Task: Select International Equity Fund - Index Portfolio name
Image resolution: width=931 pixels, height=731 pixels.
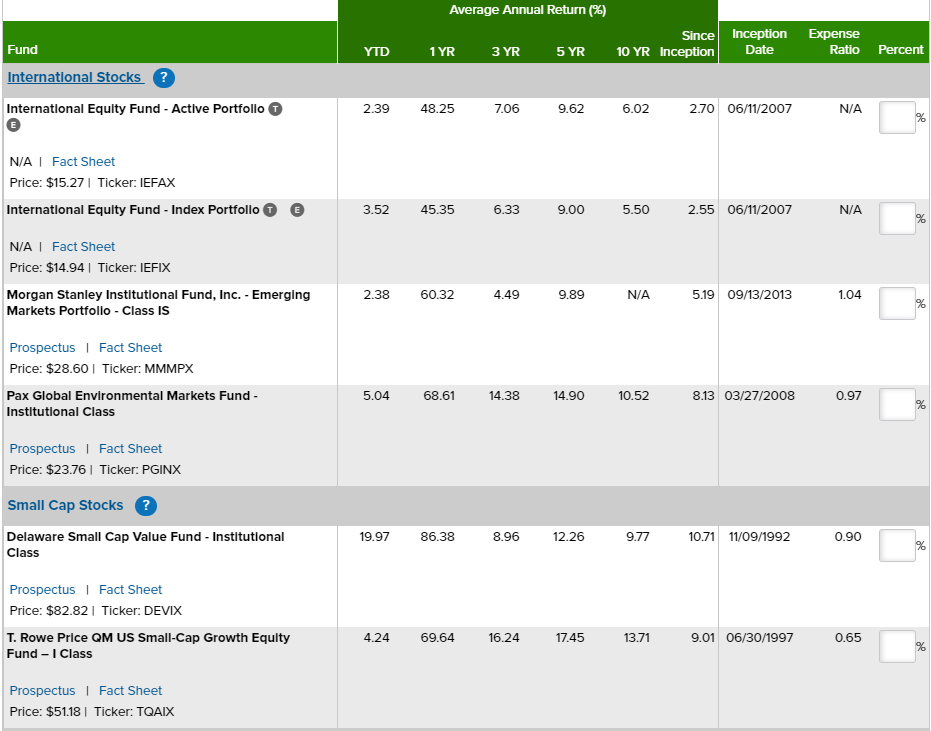Action: pos(133,210)
